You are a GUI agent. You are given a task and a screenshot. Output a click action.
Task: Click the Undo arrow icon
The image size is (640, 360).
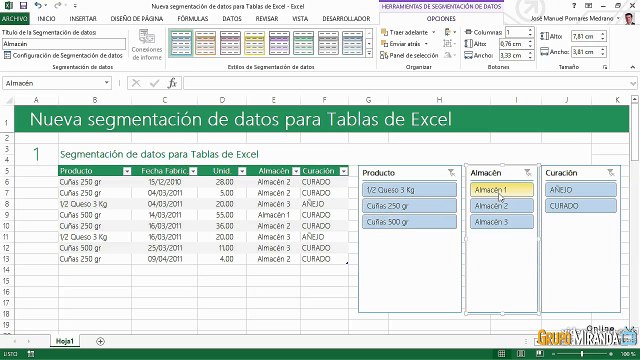[x=38, y=5]
